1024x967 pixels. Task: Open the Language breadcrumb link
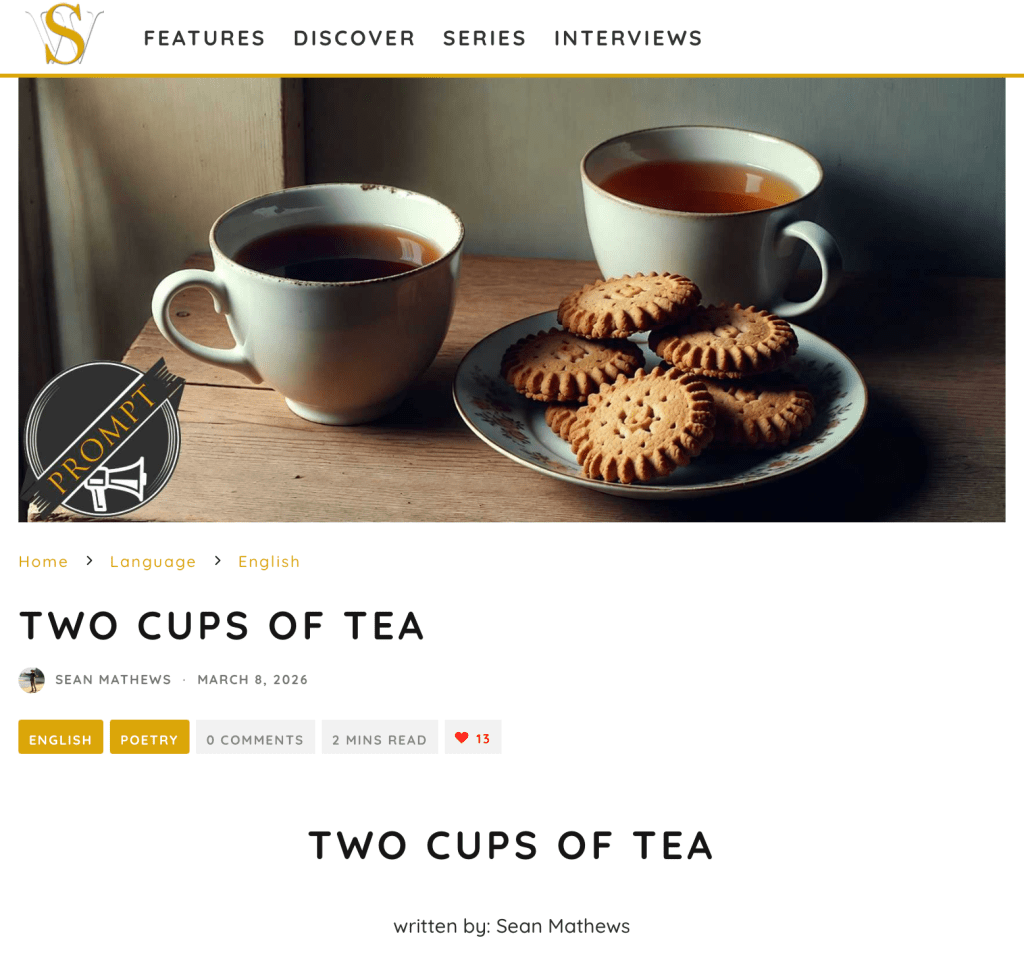[x=153, y=562]
